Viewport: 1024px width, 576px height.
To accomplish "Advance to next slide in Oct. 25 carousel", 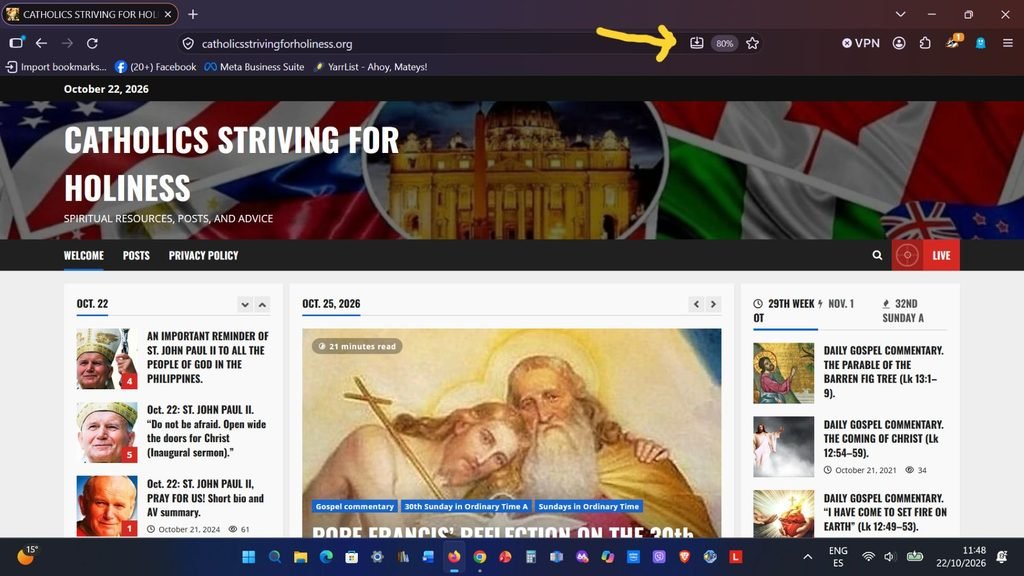I will 713,304.
